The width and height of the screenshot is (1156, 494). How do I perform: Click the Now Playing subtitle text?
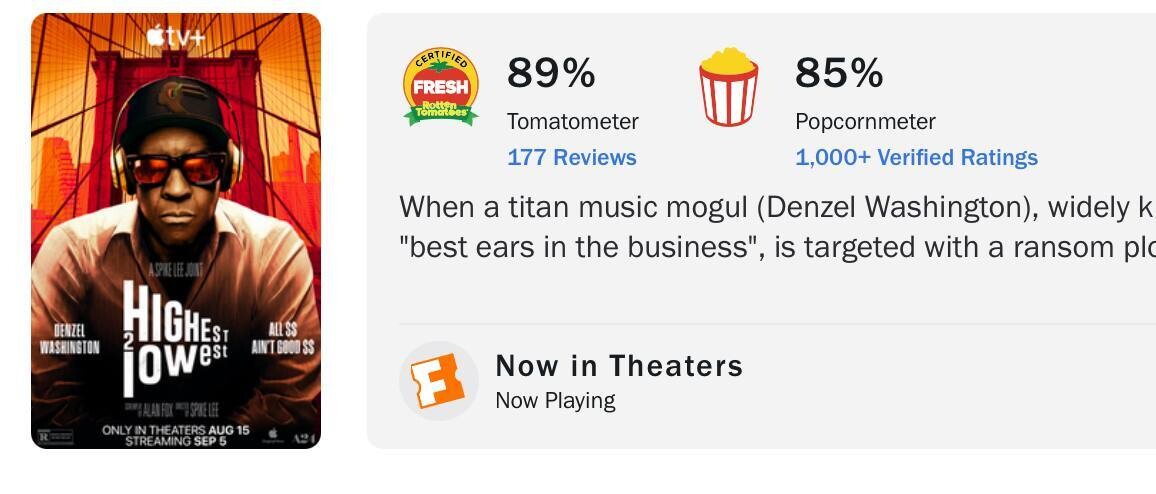555,400
